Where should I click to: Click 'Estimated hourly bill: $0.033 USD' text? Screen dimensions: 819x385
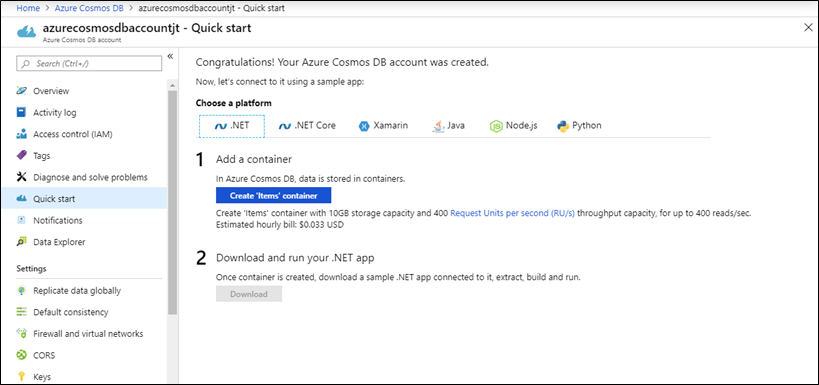click(280, 225)
